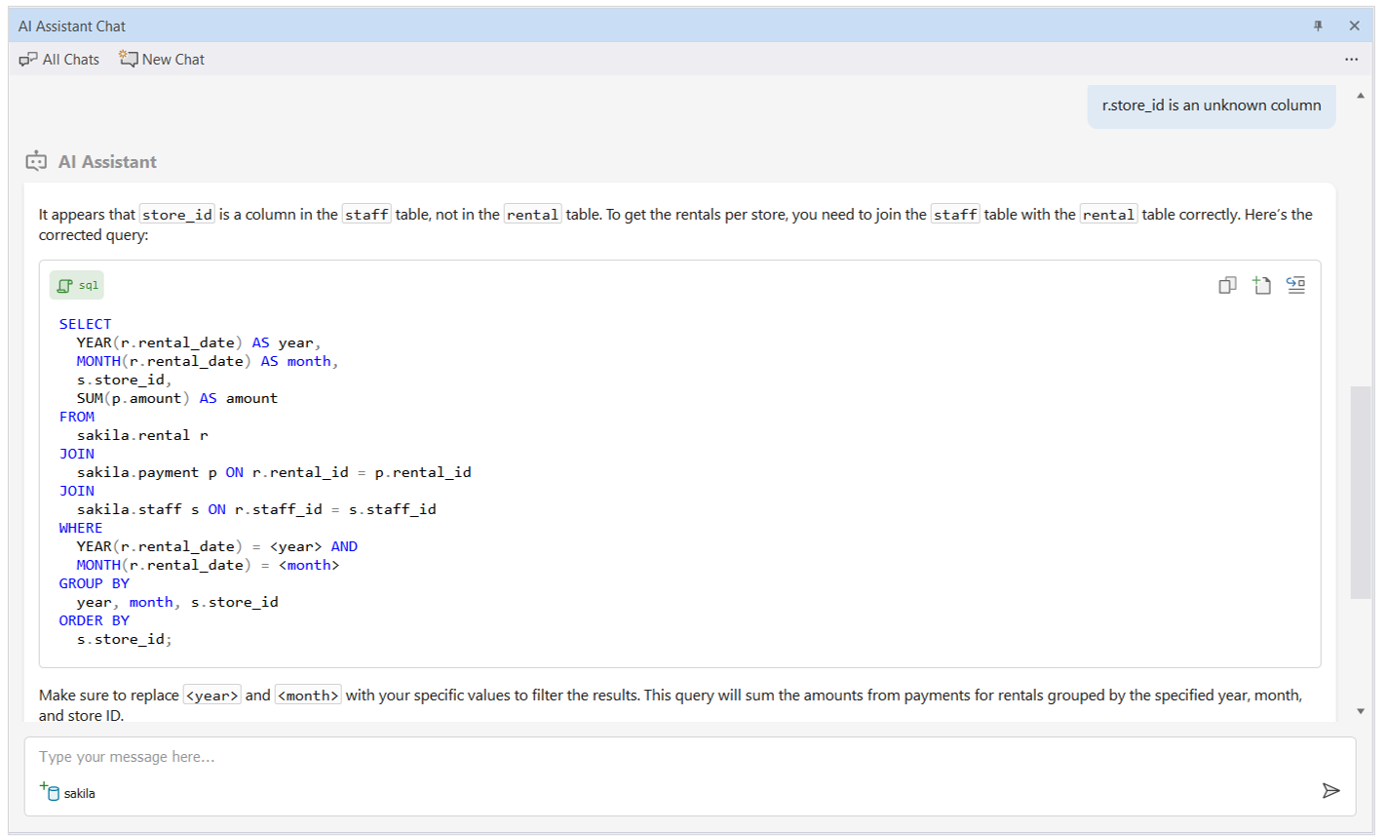Pin the AI Assistant Chat panel
Screen dimensions: 1380x840
(x=1318, y=26)
